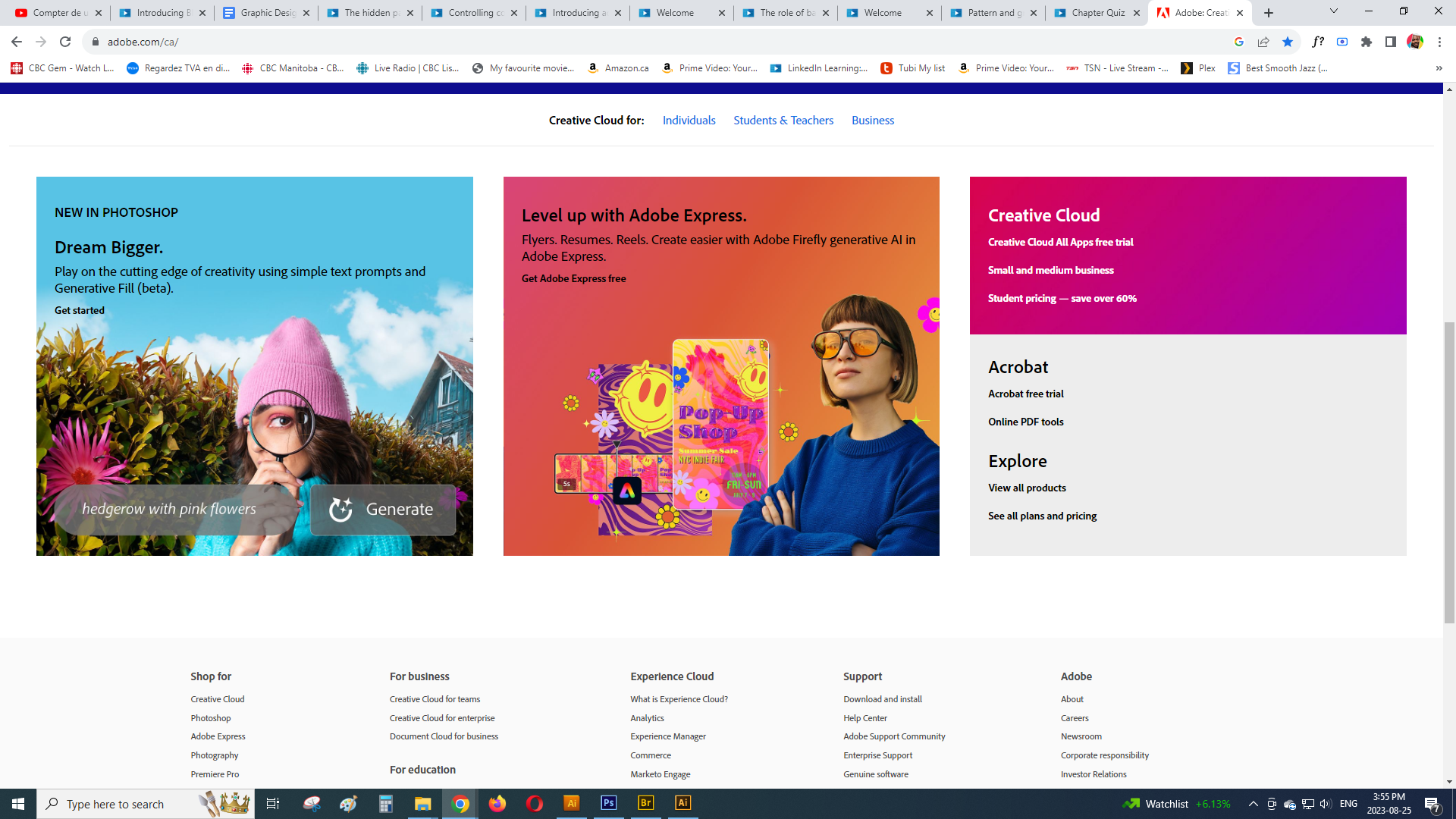
Task: Launch Firefox from the taskbar
Action: [497, 803]
